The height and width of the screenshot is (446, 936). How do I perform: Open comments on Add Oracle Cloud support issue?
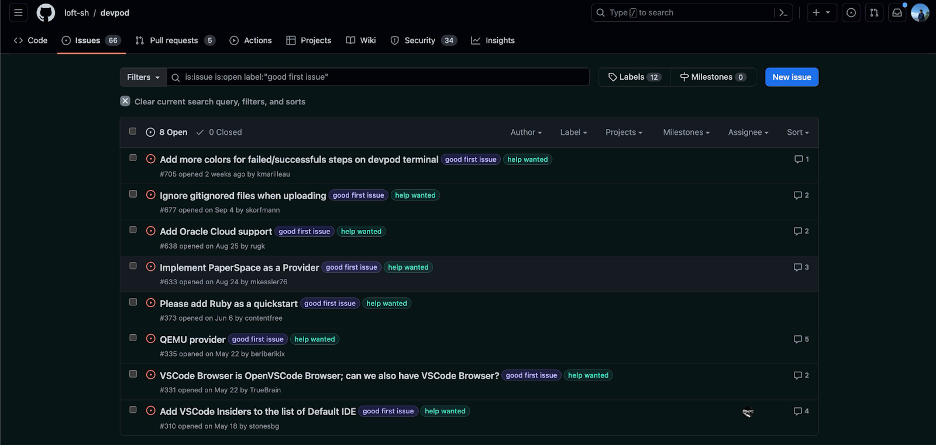pyautogui.click(x=801, y=231)
